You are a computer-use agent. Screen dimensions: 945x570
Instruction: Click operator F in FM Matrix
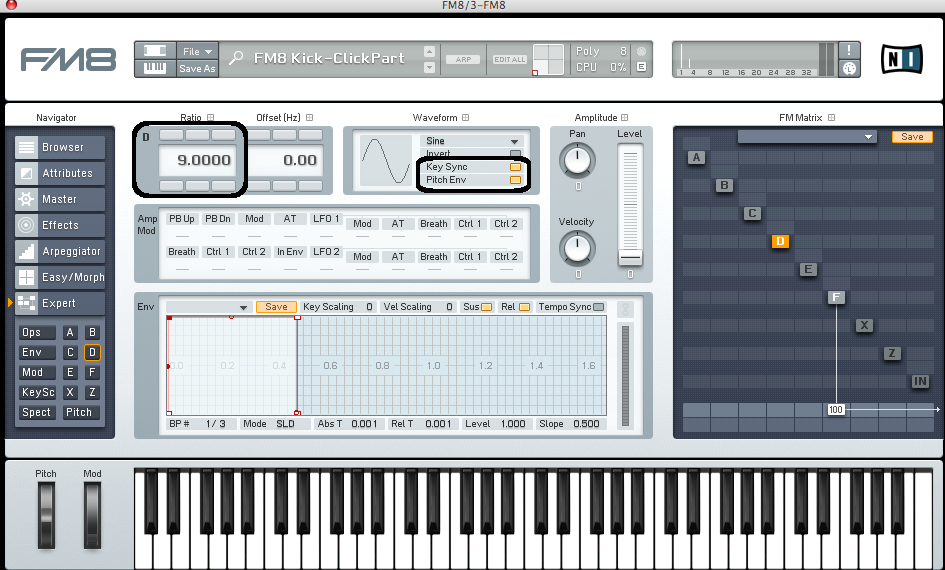pos(836,297)
